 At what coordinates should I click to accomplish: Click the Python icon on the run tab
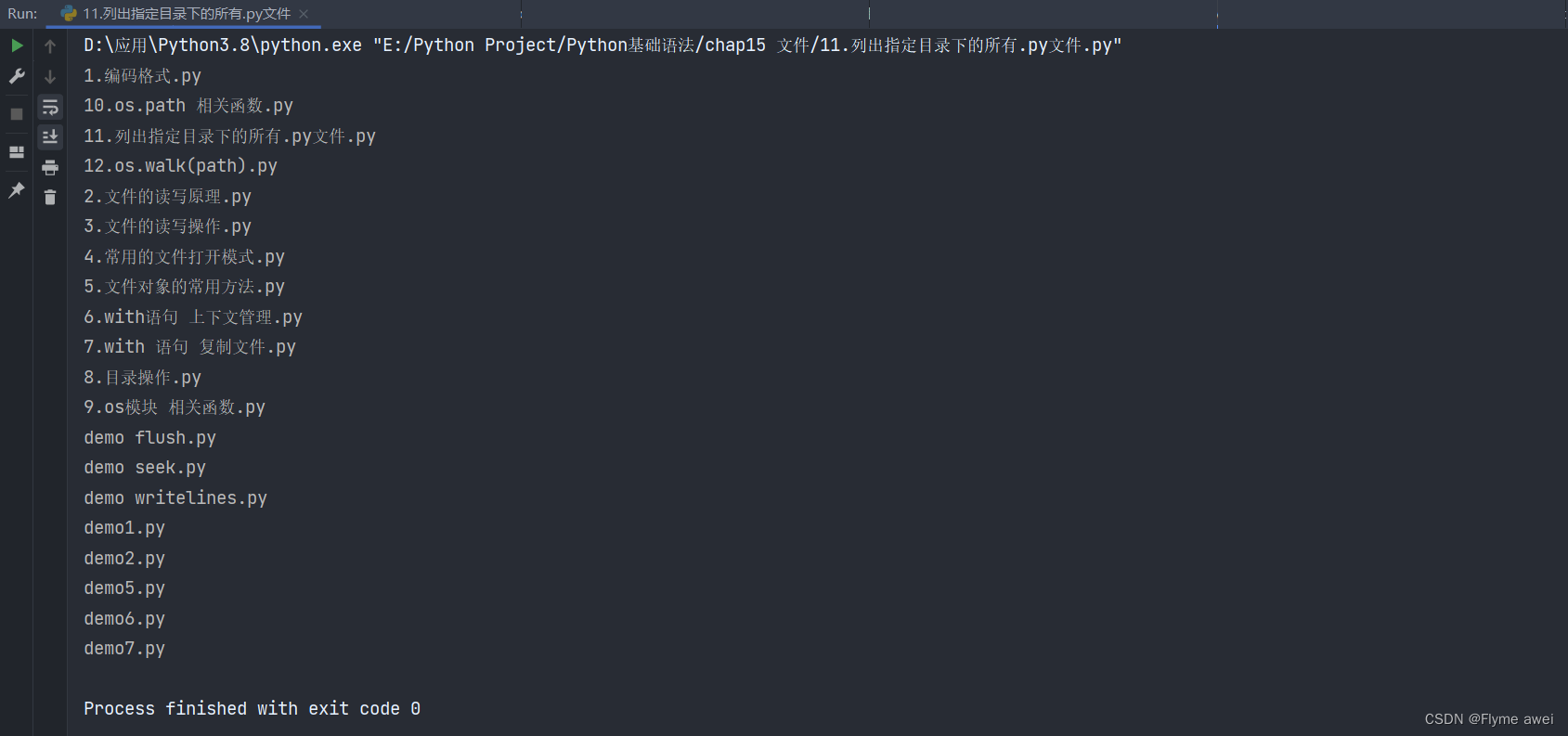point(69,14)
